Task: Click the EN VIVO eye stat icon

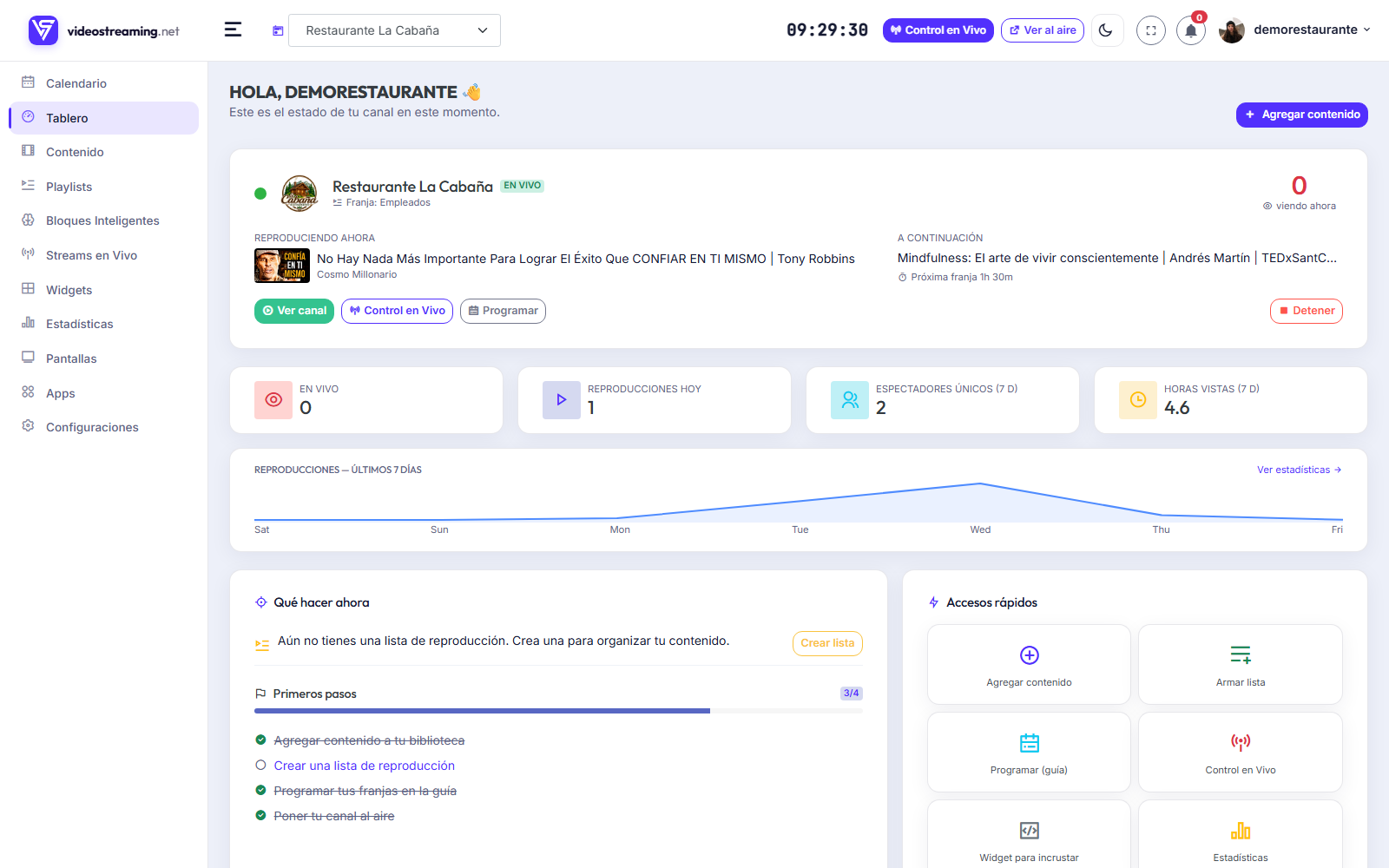Action: 273,400
